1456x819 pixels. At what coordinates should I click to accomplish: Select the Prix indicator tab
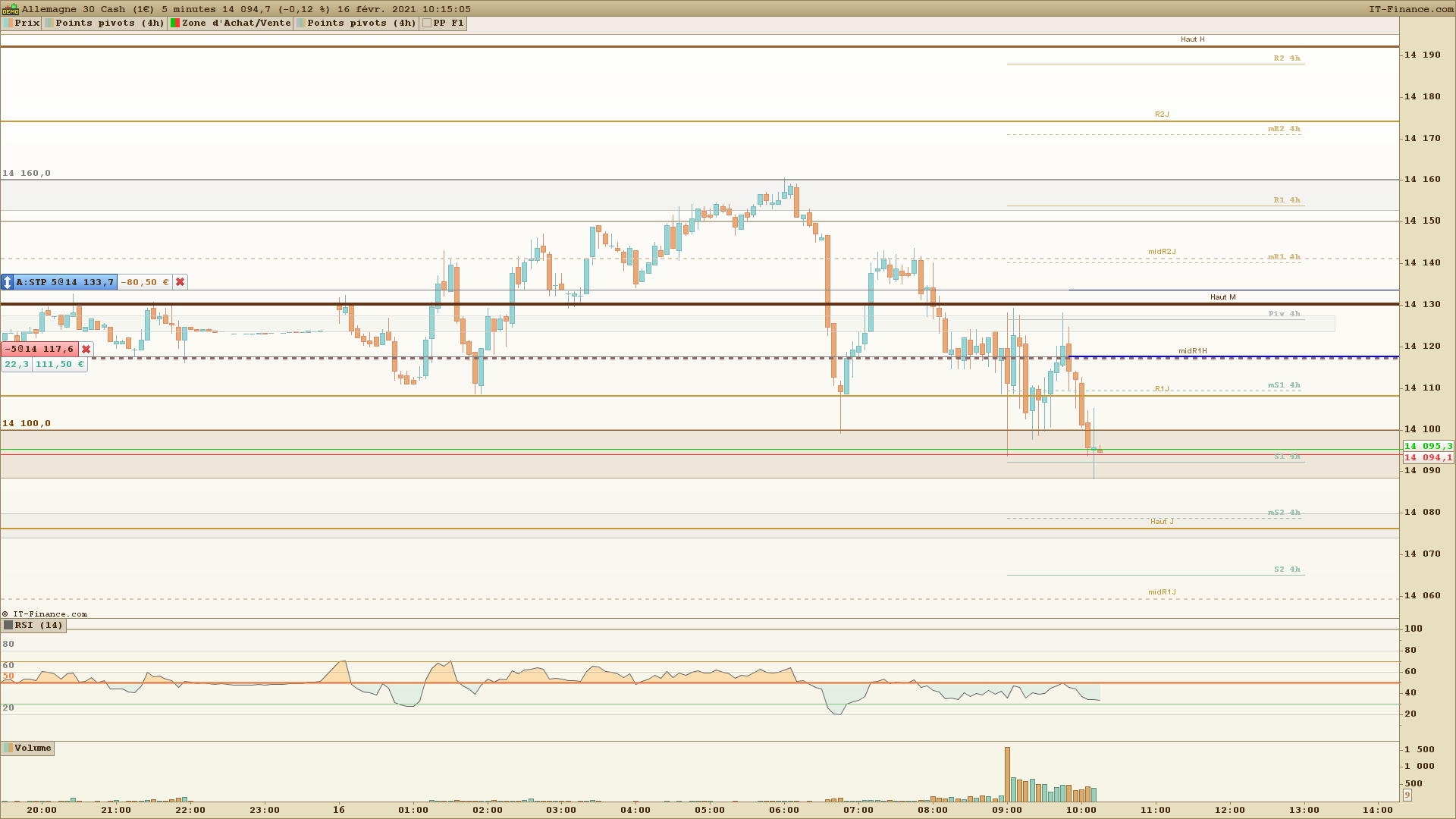click(x=27, y=24)
